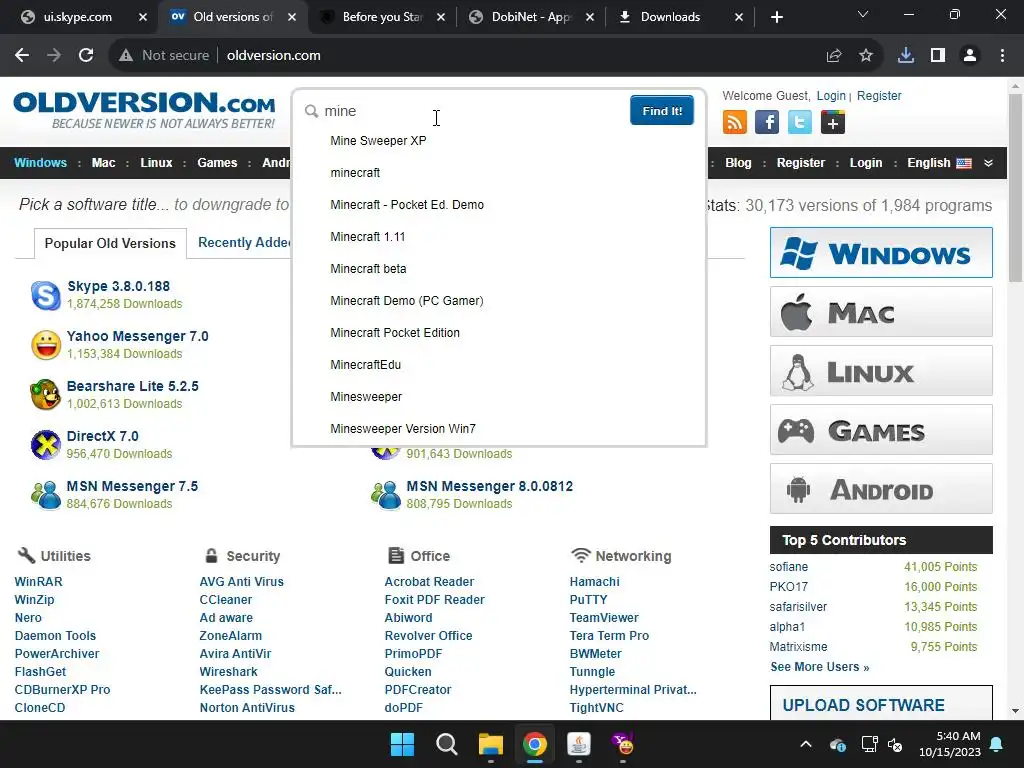
Task: Click the Games platform banner button
Action: [x=881, y=430]
